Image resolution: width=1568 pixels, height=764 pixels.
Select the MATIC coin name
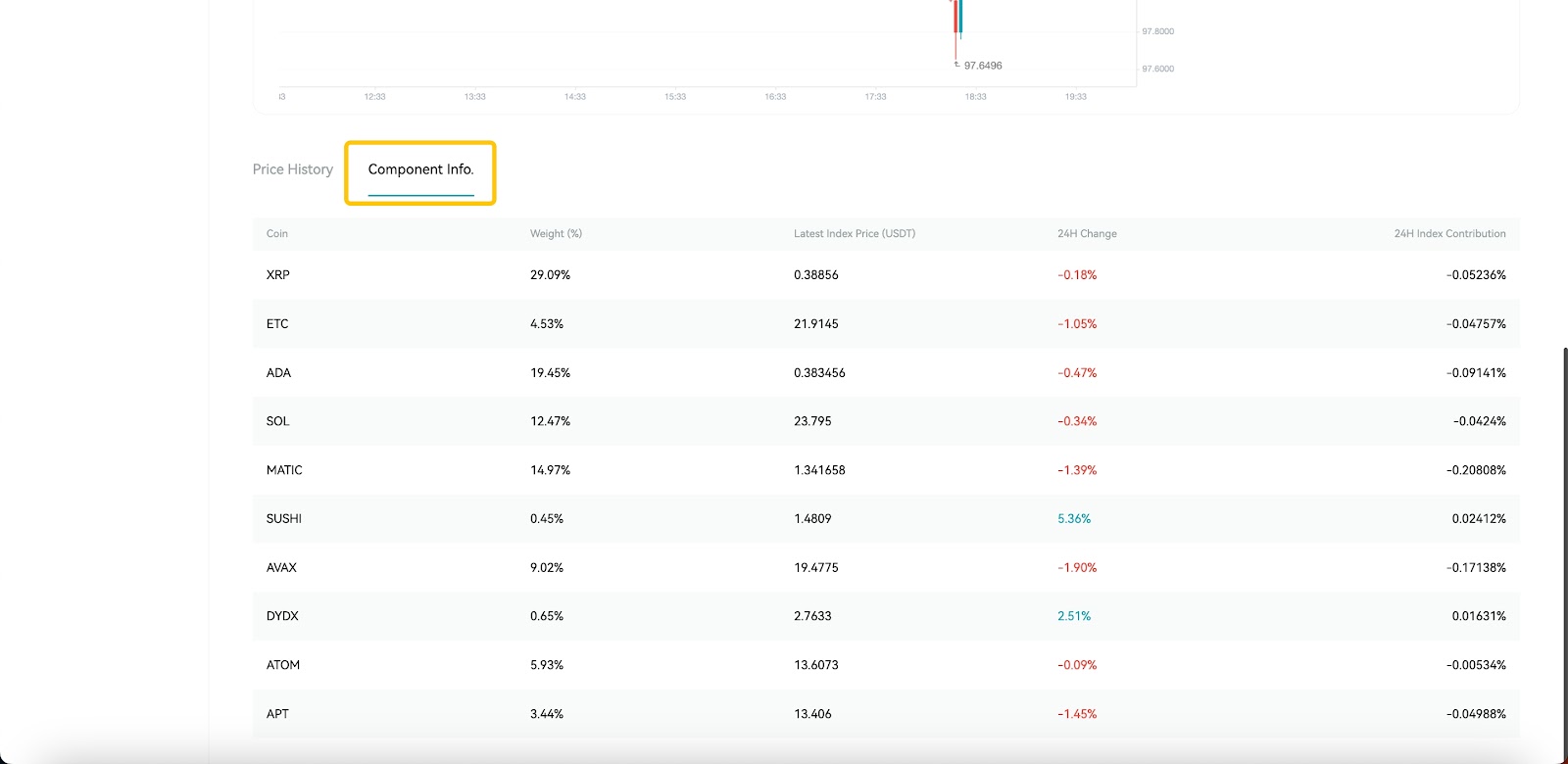[x=284, y=470]
